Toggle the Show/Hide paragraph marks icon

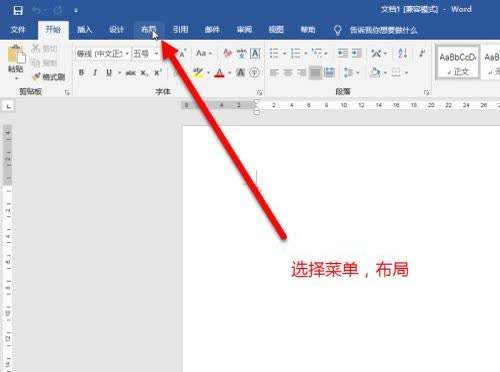[422, 53]
